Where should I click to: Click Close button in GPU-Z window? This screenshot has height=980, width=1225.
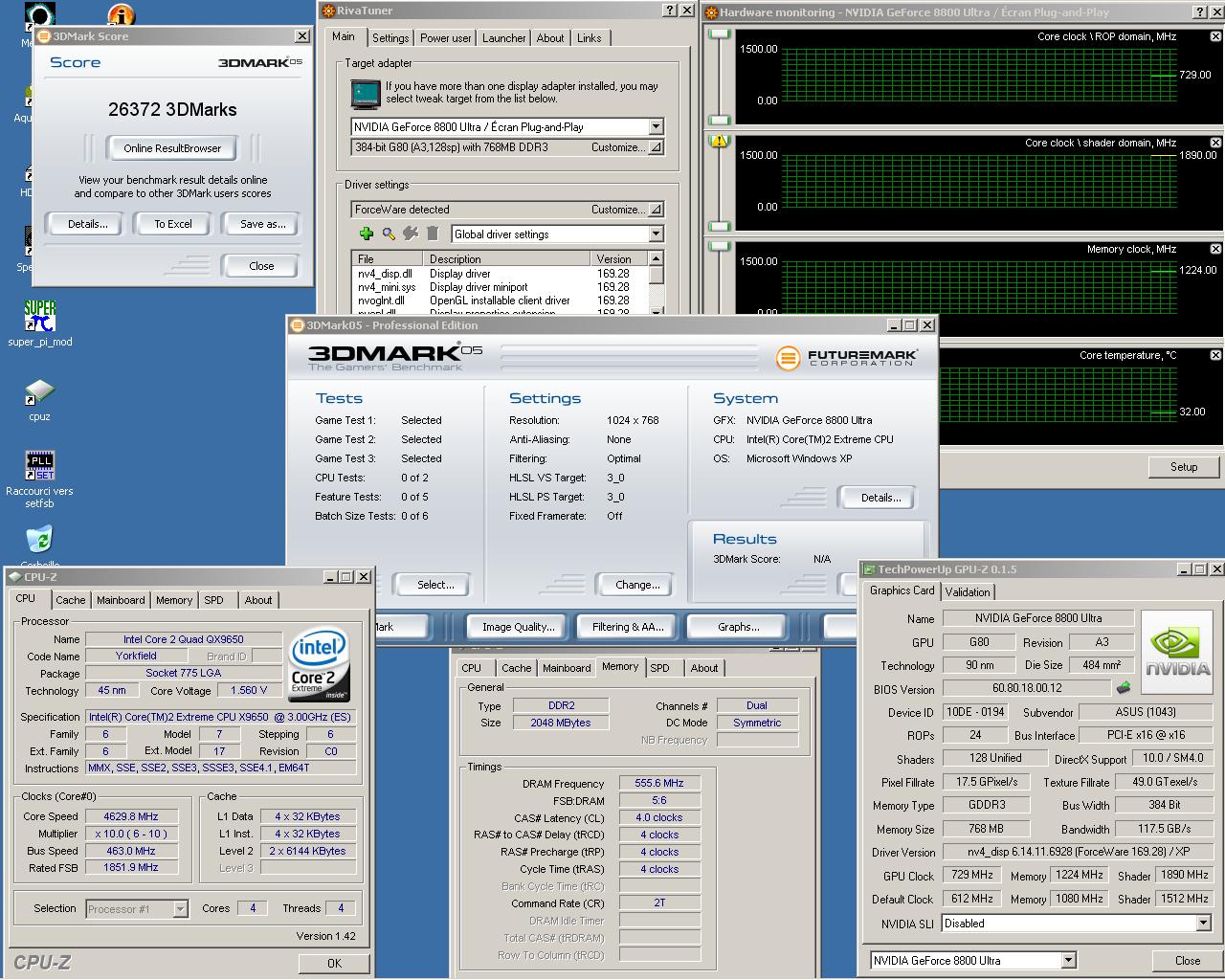coord(1187,960)
